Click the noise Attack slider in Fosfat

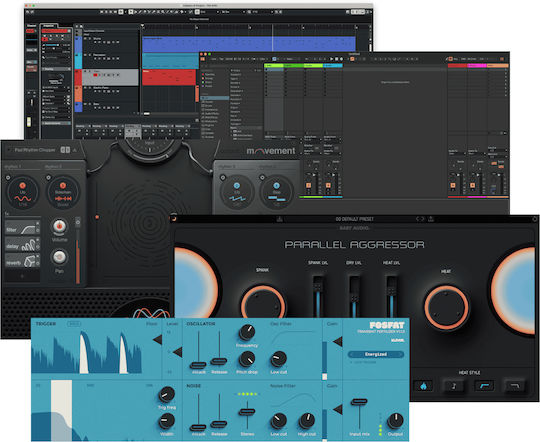(198, 428)
